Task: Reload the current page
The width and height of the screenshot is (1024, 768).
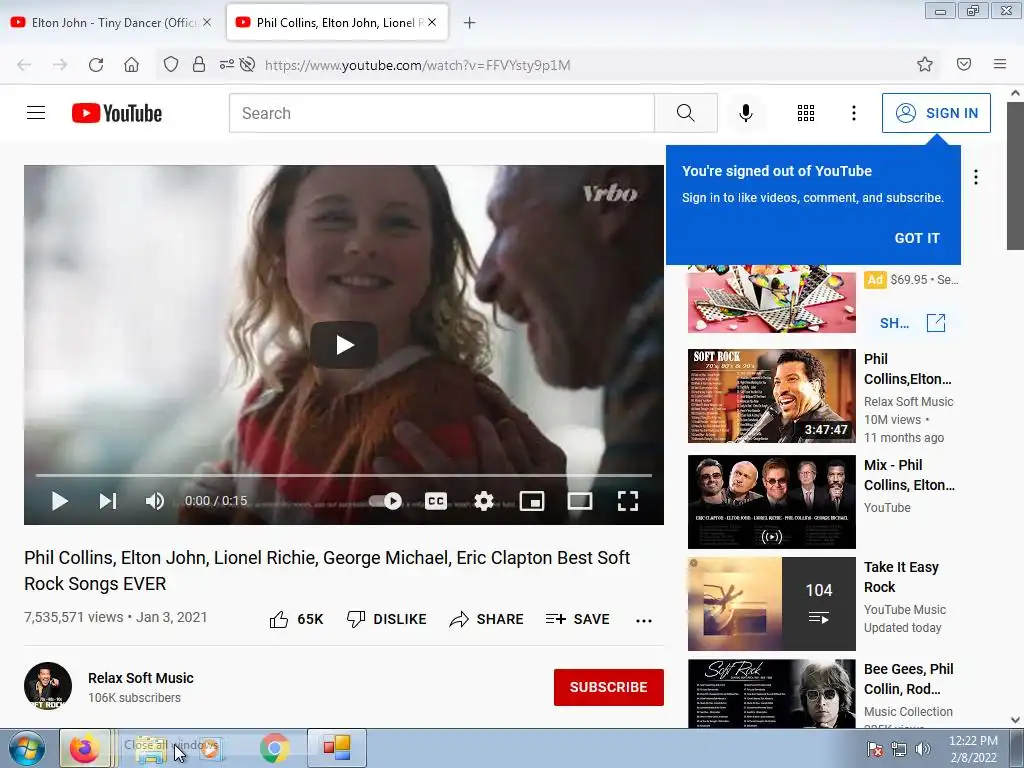Action: tap(96, 65)
